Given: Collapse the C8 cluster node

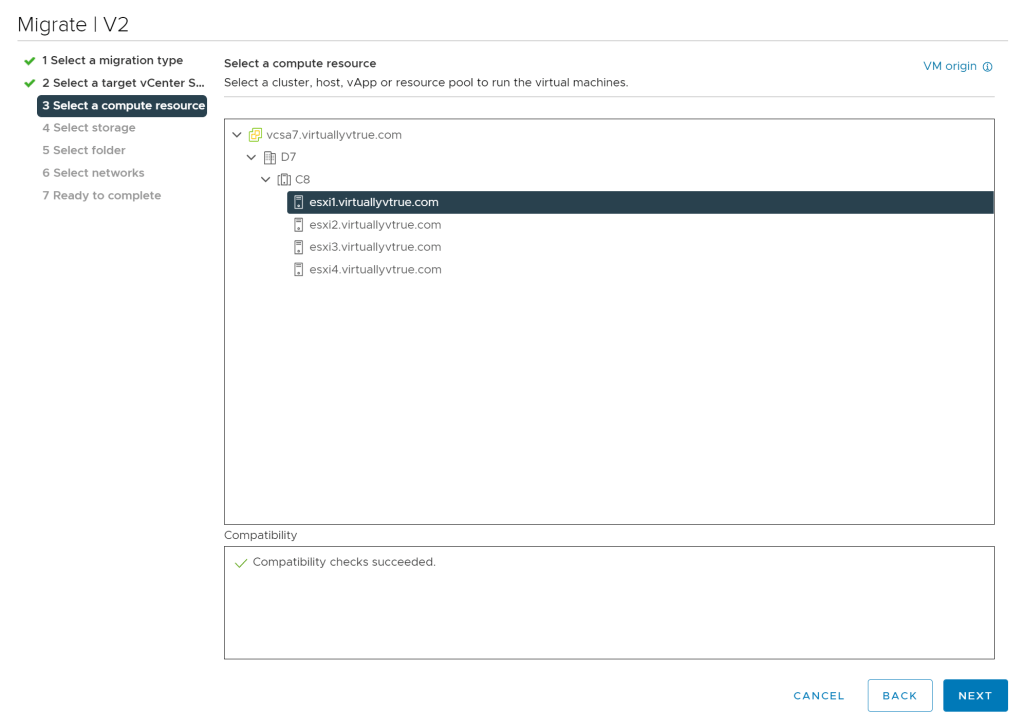Looking at the screenshot, I should coord(266,180).
